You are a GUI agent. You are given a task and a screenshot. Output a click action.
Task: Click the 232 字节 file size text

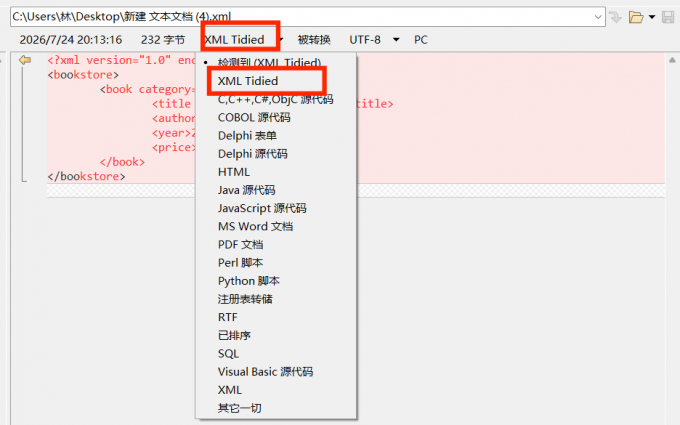163,40
